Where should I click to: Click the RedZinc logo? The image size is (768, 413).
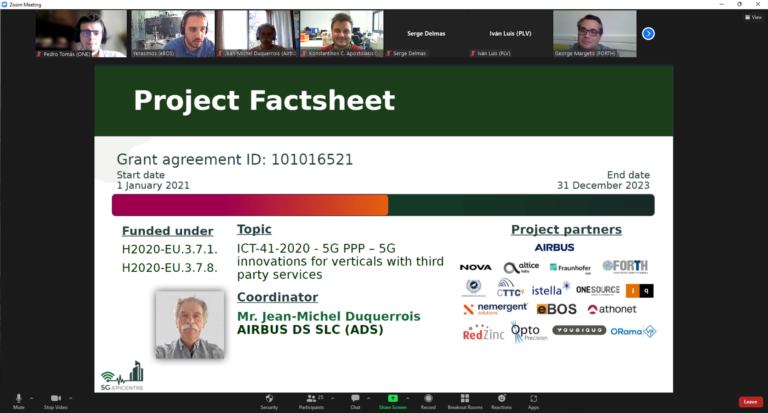483,333
